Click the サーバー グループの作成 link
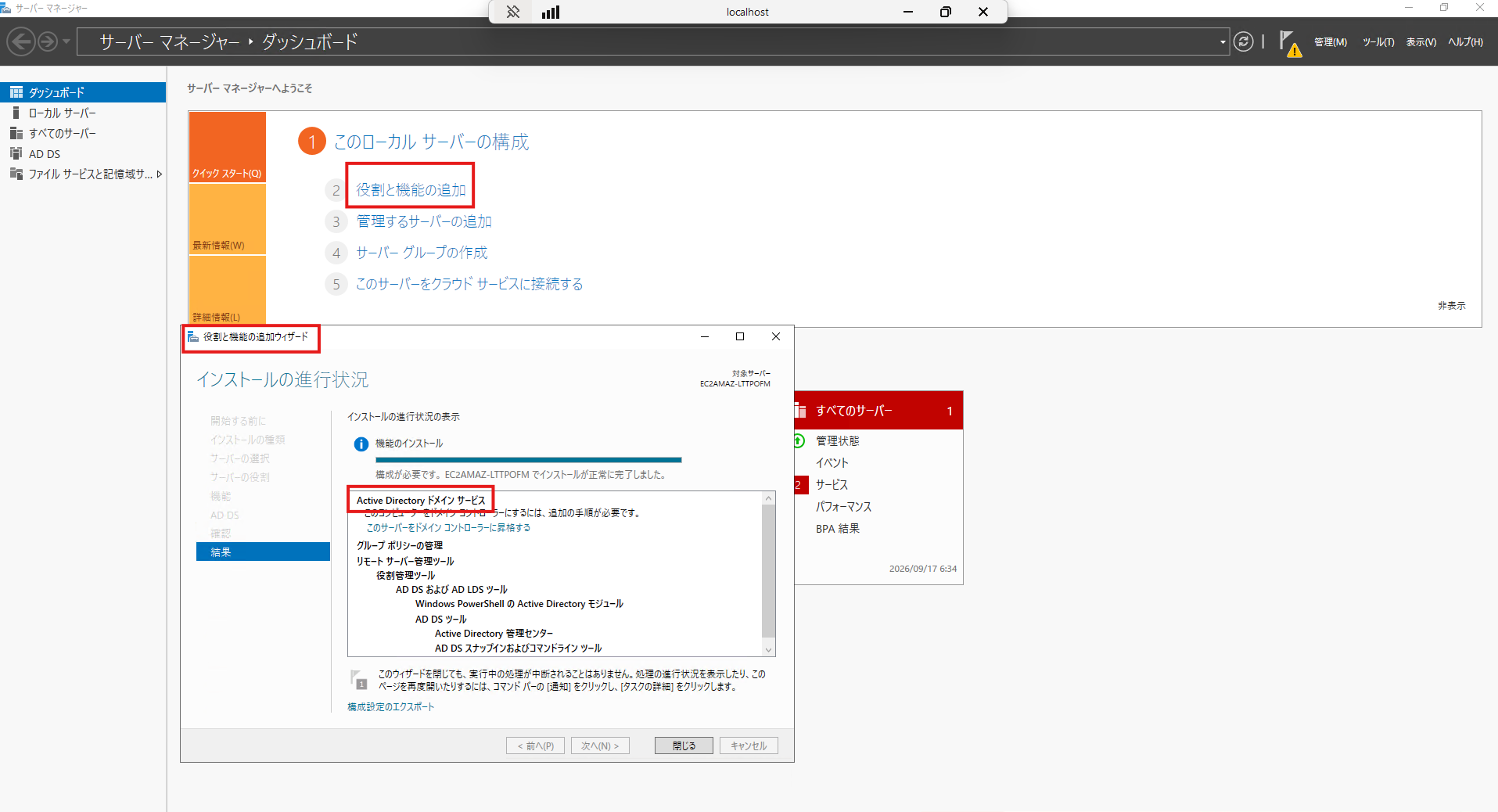This screenshot has width=1498, height=812. point(422,253)
